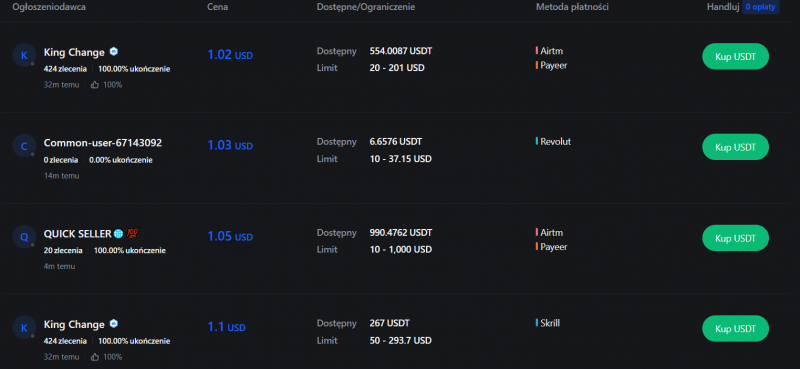Click the Dostępne/Ograniczenie column header

(x=366, y=7)
